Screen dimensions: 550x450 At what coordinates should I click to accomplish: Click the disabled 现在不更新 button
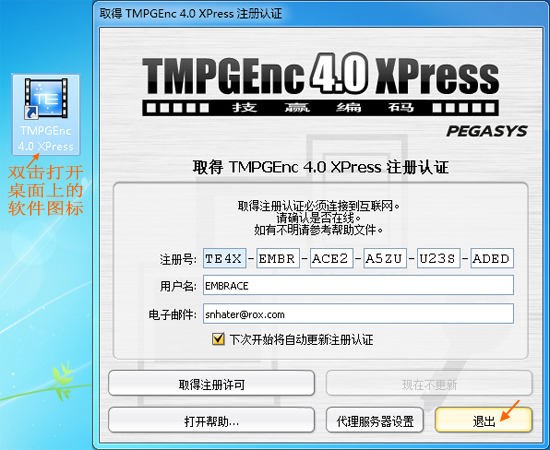(429, 383)
